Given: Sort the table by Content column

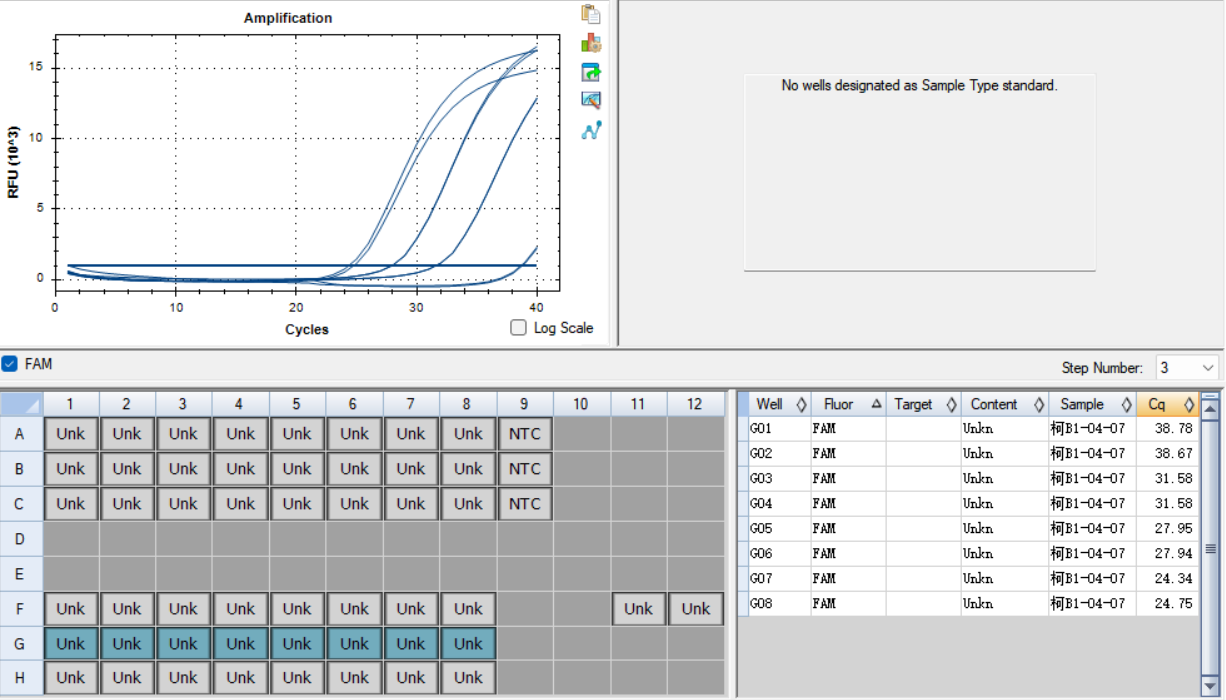Looking at the screenshot, I should 1005,404.
